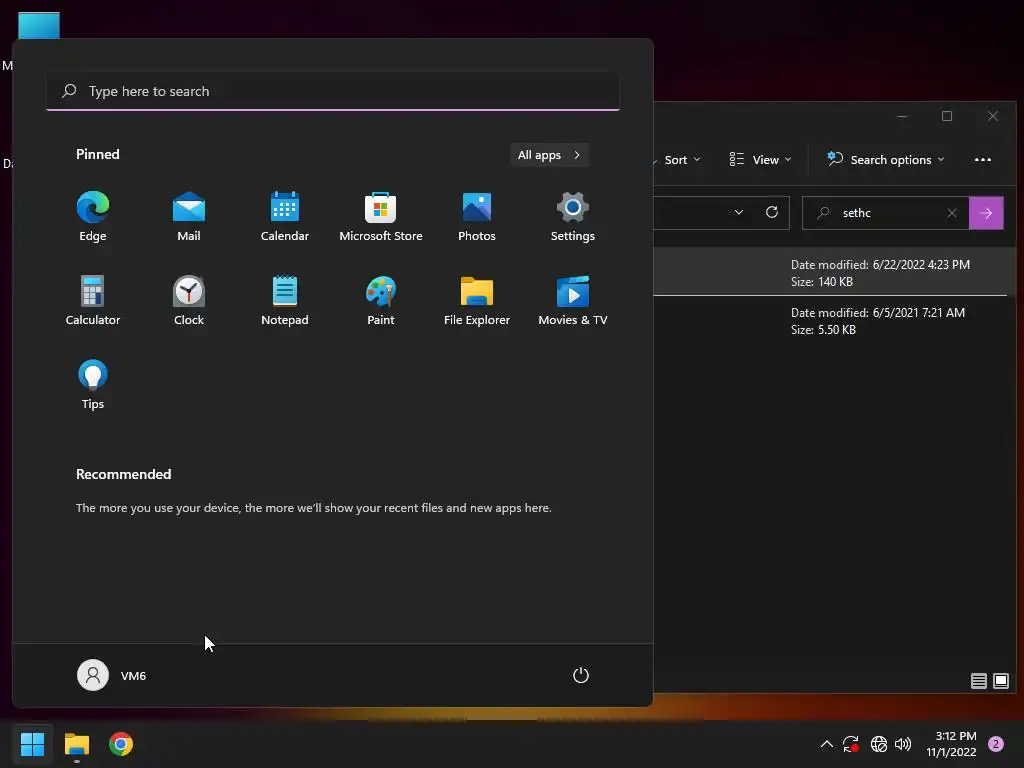The height and width of the screenshot is (768, 1024).
Task: Open Paint
Action: 381,300
